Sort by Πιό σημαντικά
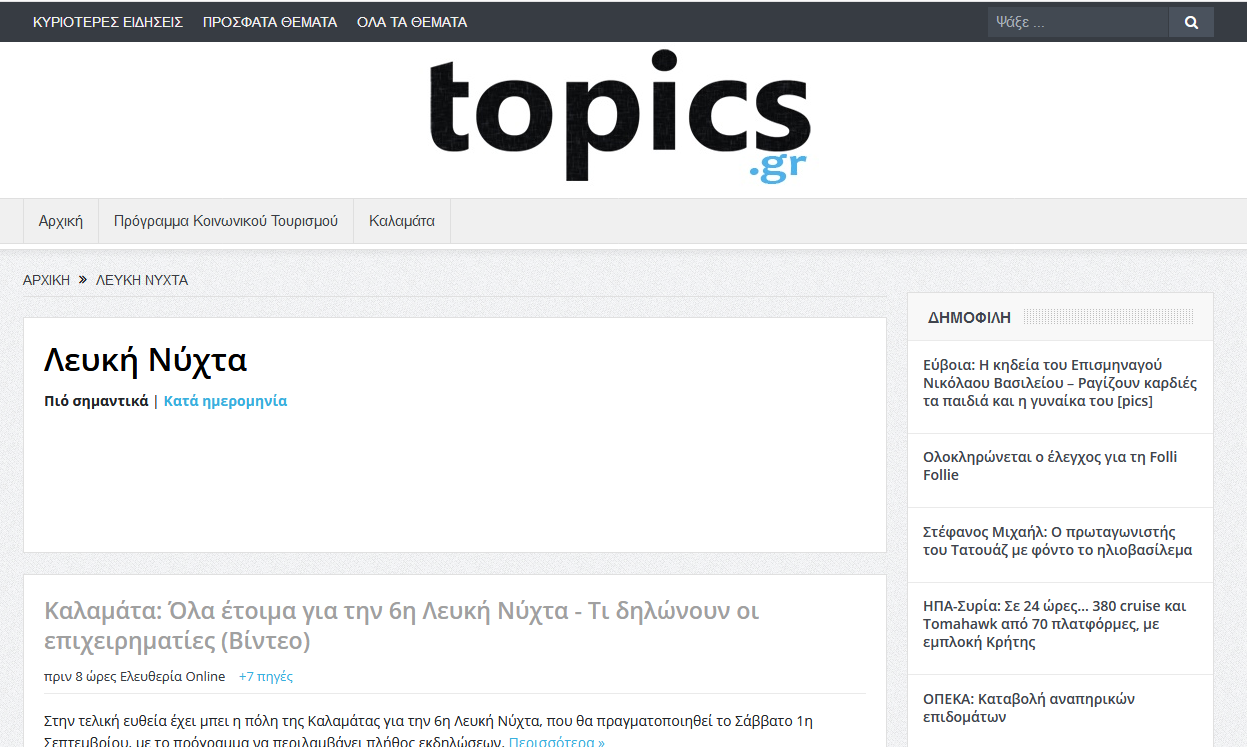This screenshot has height=747, width=1247. click(96, 401)
